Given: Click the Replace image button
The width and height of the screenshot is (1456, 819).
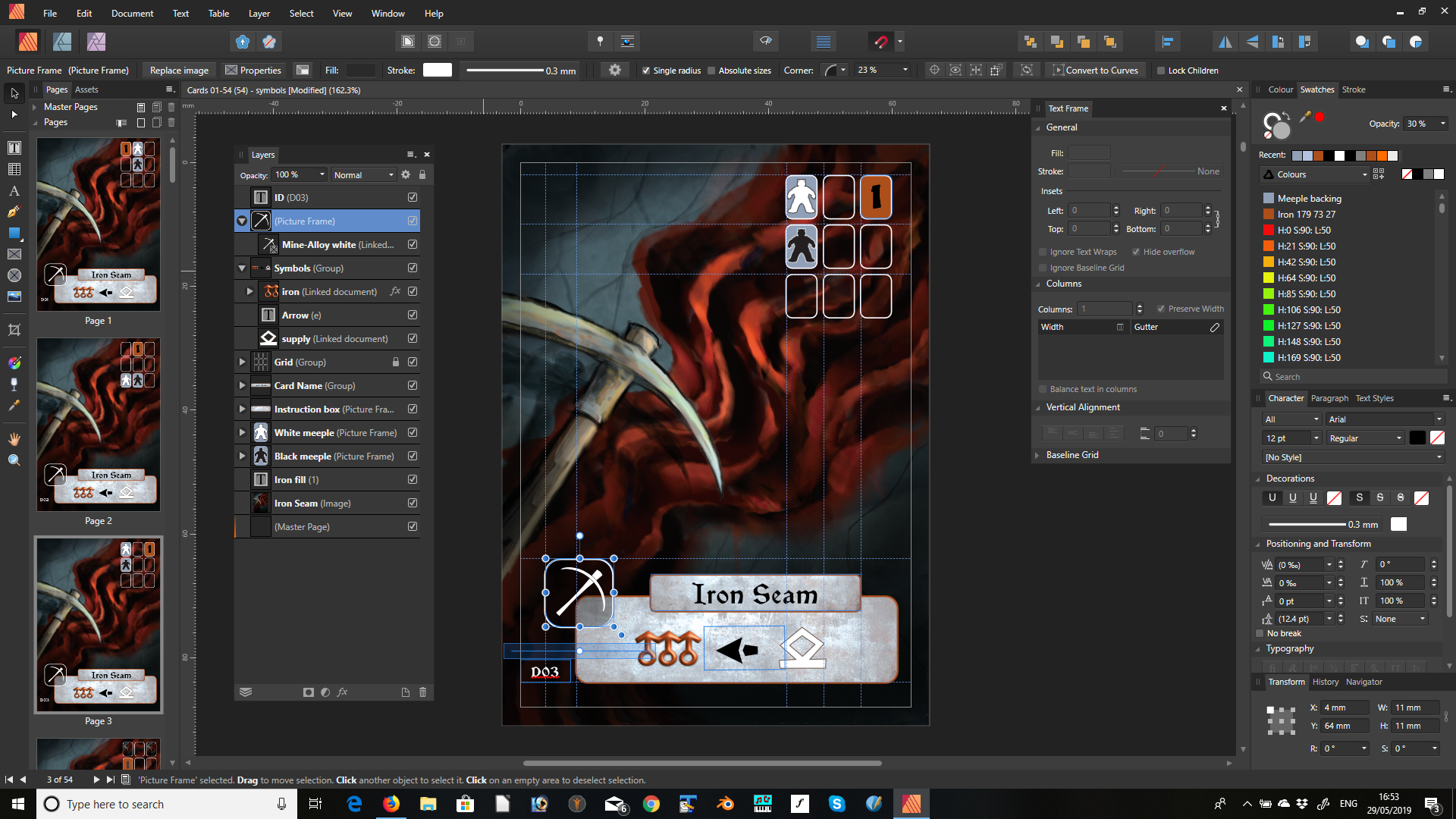Looking at the screenshot, I should pos(179,70).
